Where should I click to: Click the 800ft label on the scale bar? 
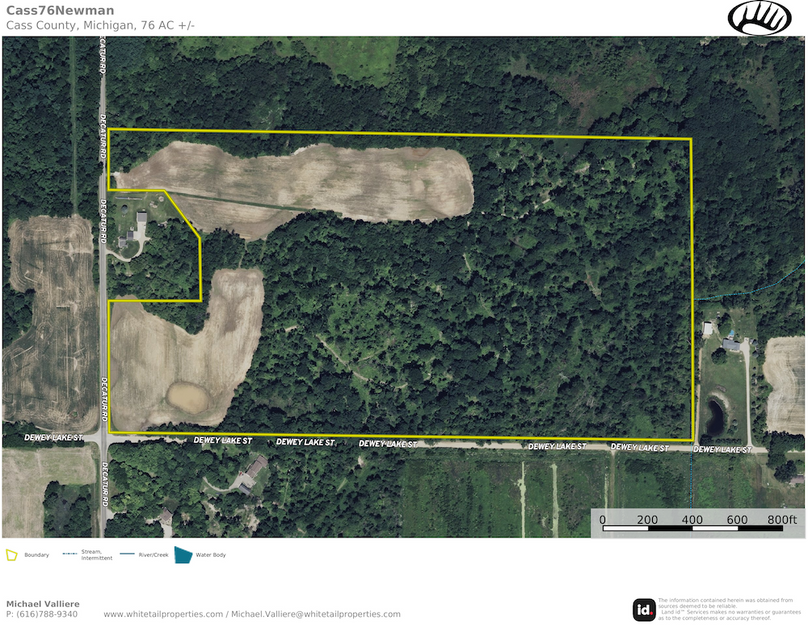pyautogui.click(x=782, y=519)
